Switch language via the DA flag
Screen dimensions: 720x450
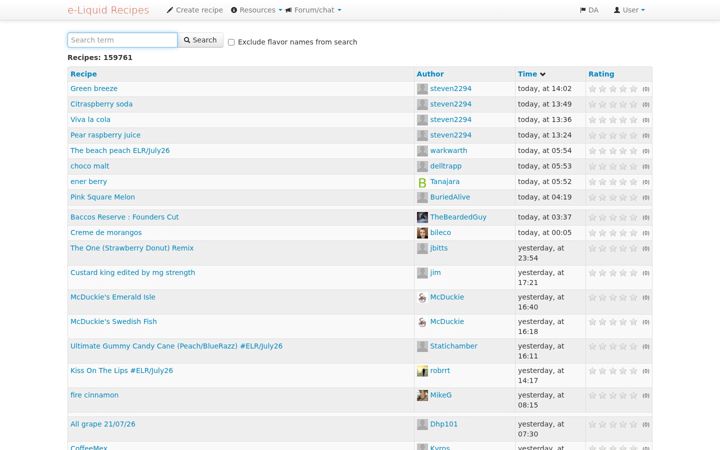tap(589, 10)
